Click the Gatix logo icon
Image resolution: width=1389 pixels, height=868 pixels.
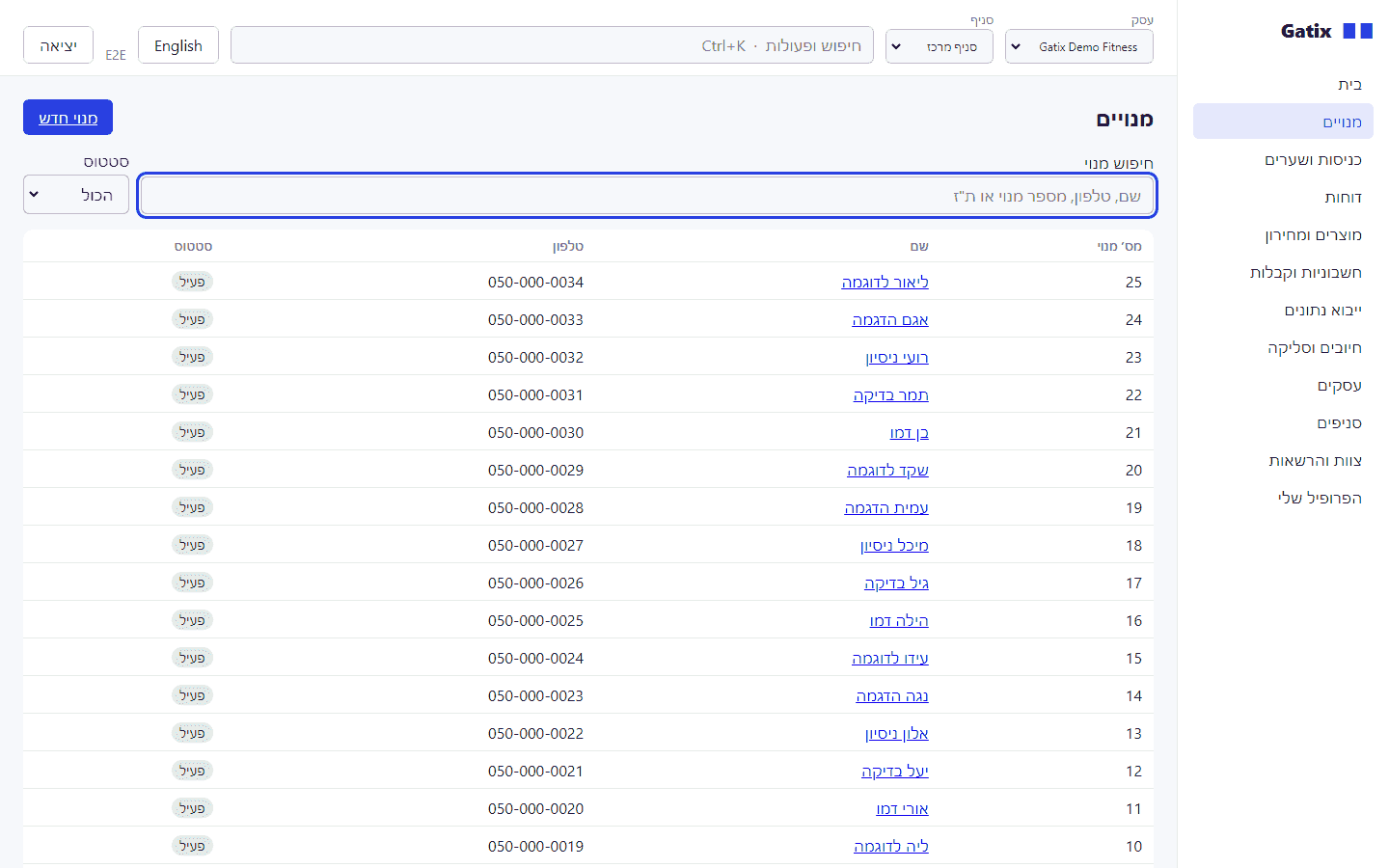pyautogui.click(x=1357, y=31)
